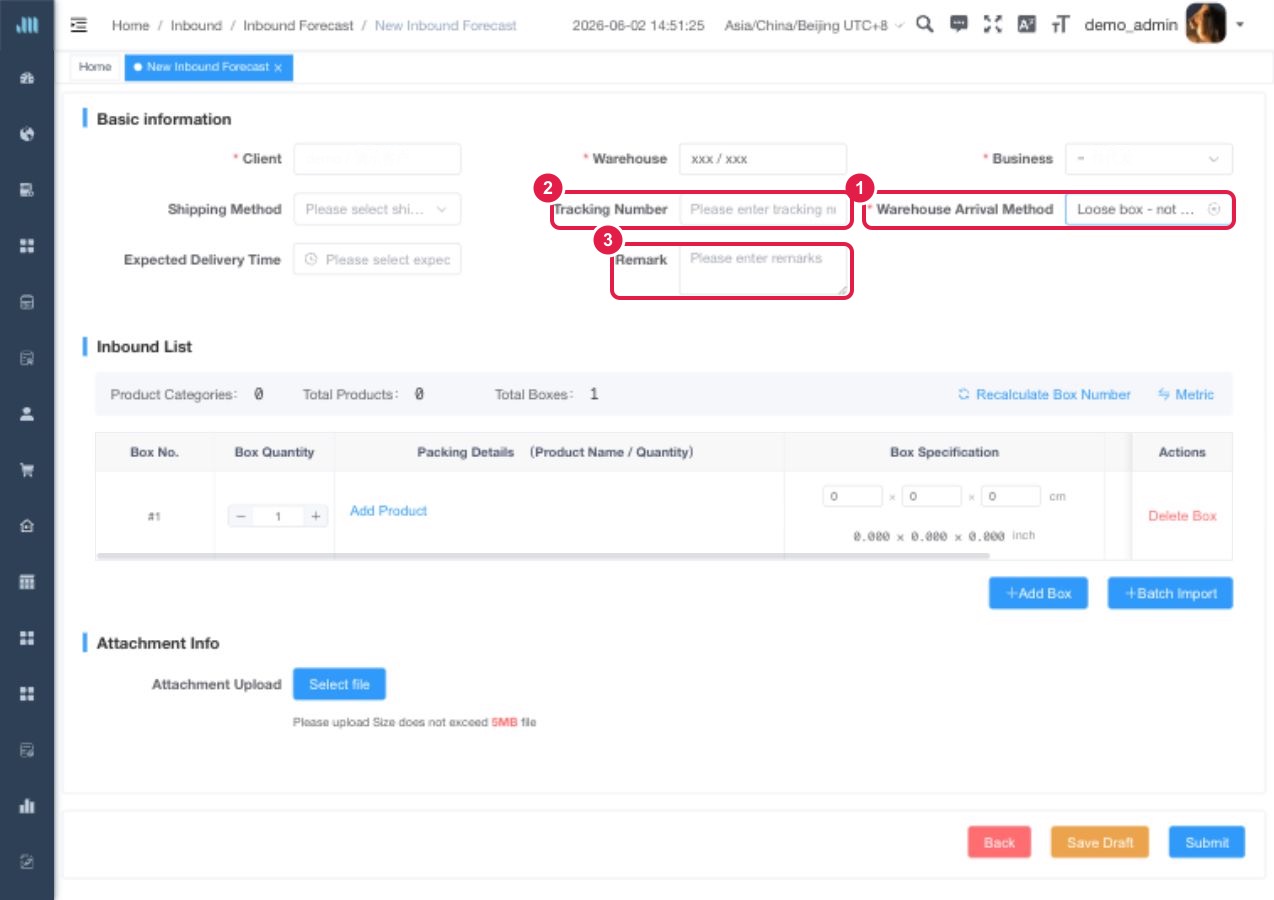Toggle fullscreen mode icon
Screen dimensions: 1274x900
point(993,25)
